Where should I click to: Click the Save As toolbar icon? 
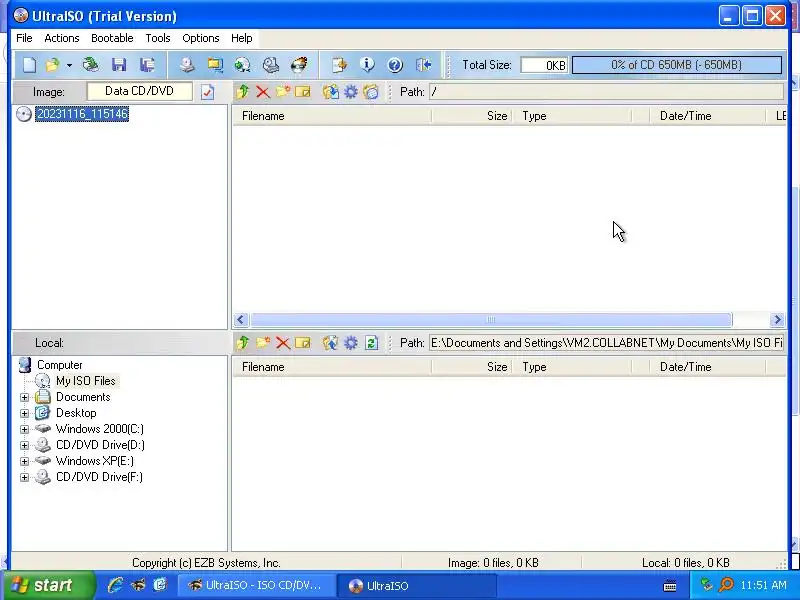147,65
